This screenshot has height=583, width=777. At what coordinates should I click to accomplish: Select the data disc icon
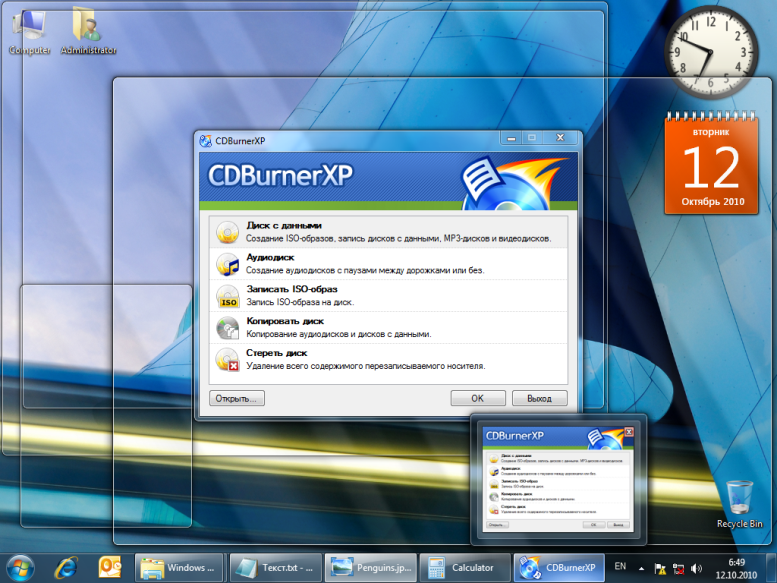click(227, 232)
